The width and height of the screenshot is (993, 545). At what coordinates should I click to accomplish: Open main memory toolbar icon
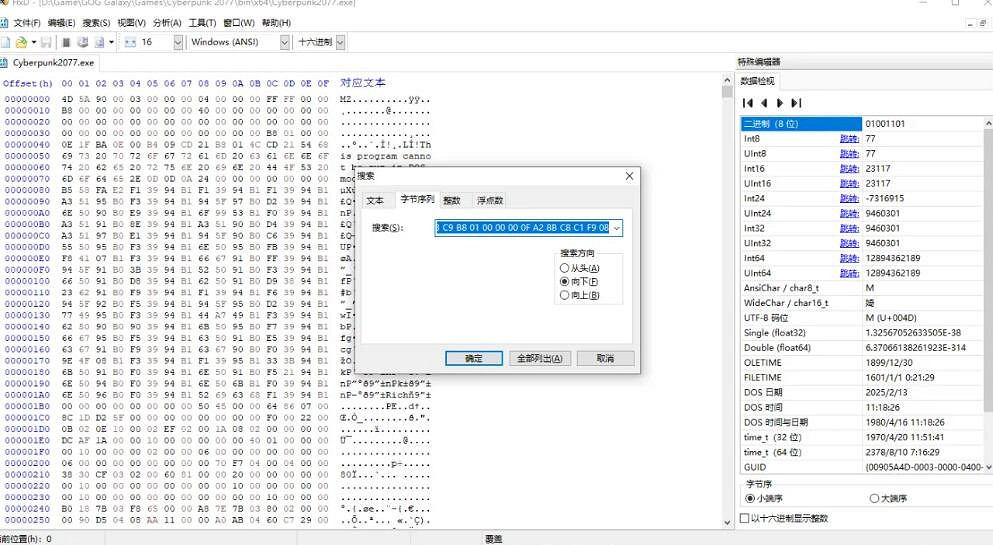pyautogui.click(x=66, y=42)
